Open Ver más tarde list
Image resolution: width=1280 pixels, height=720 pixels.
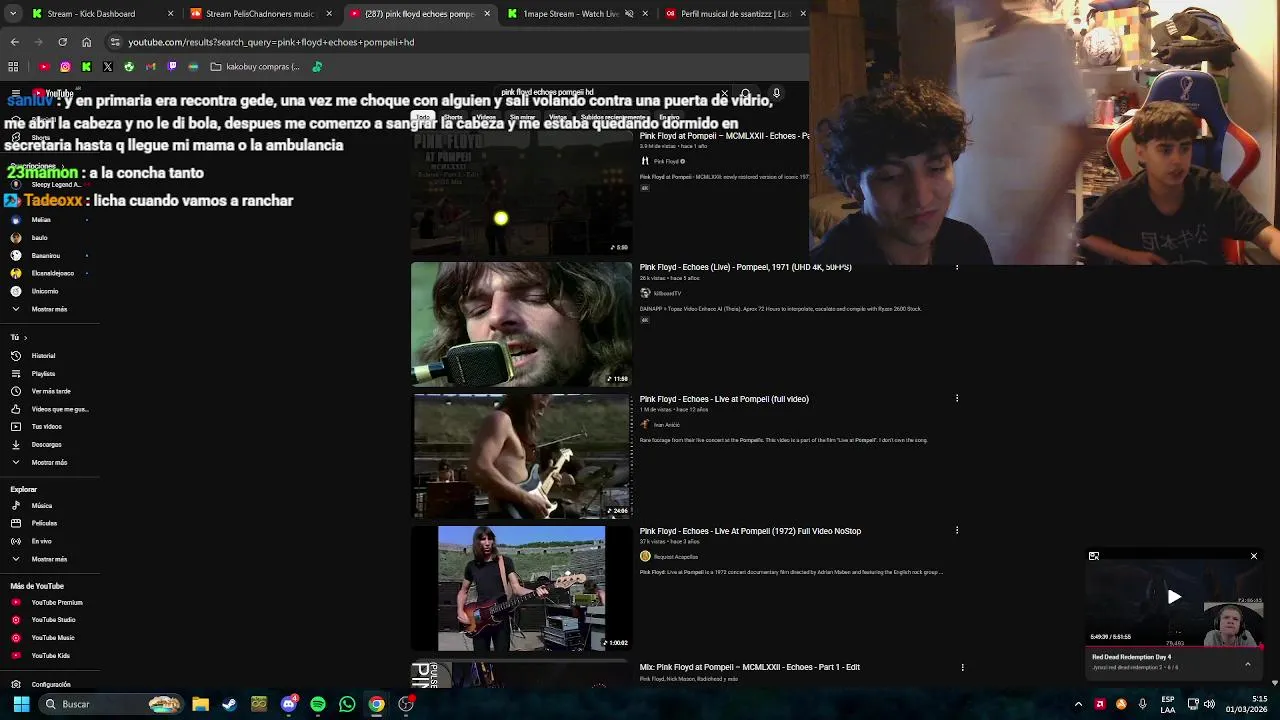click(50, 391)
